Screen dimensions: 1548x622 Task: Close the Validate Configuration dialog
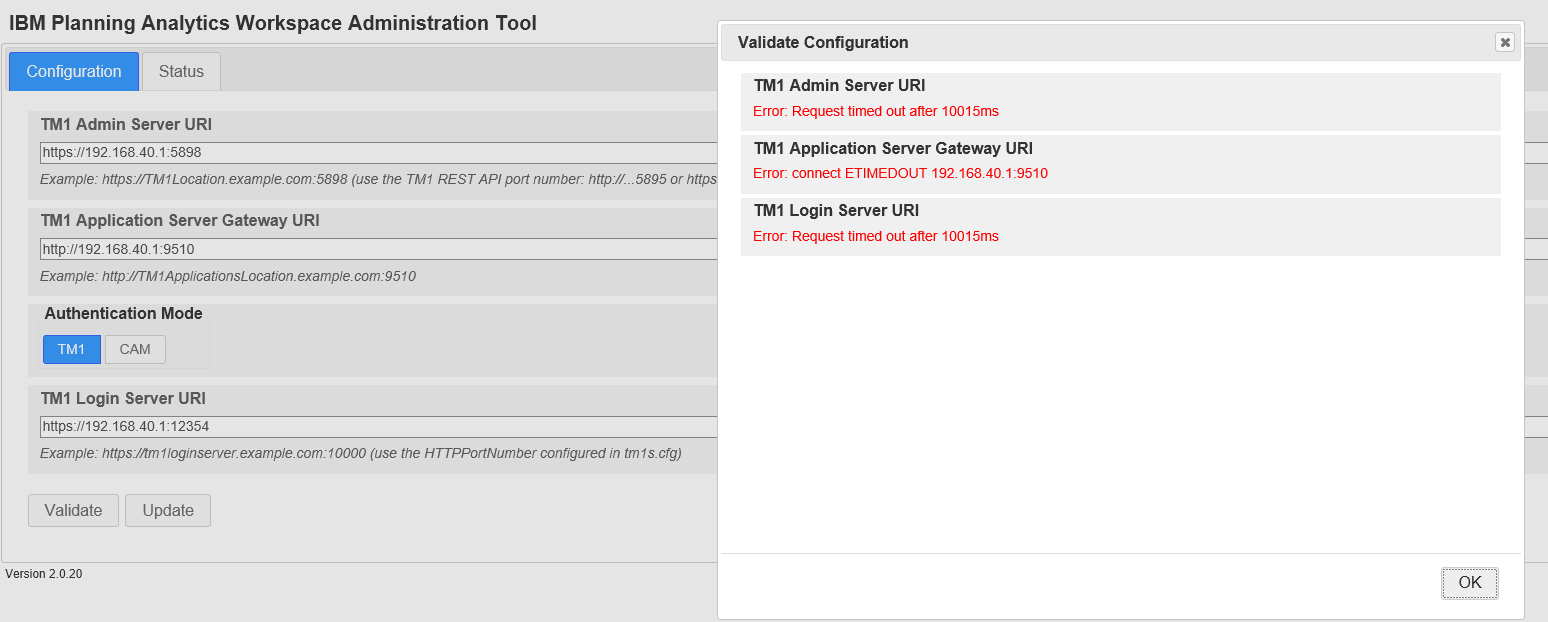1504,42
